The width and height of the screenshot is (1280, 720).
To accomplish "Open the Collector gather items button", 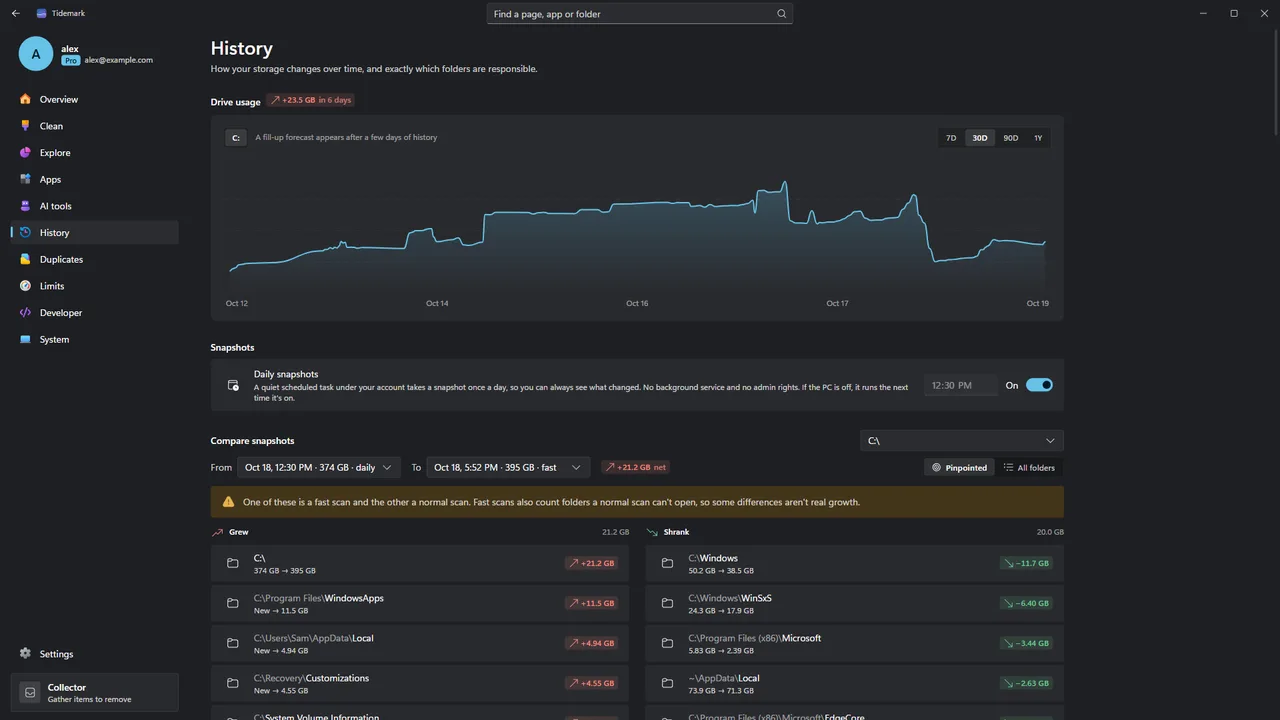I will click(95, 693).
